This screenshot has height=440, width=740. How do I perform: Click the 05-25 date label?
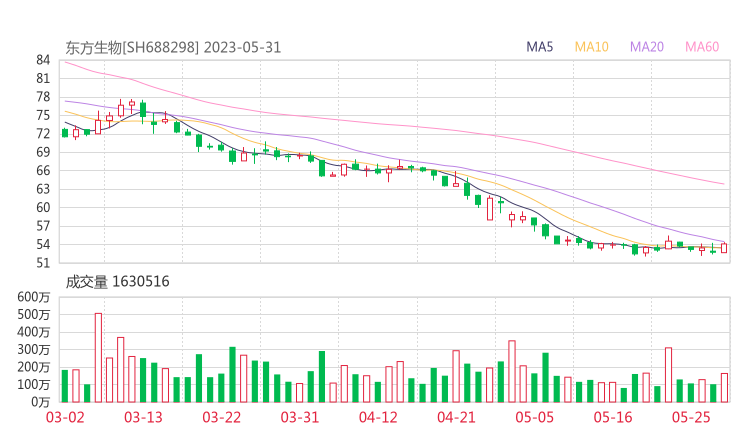pyautogui.click(x=691, y=417)
